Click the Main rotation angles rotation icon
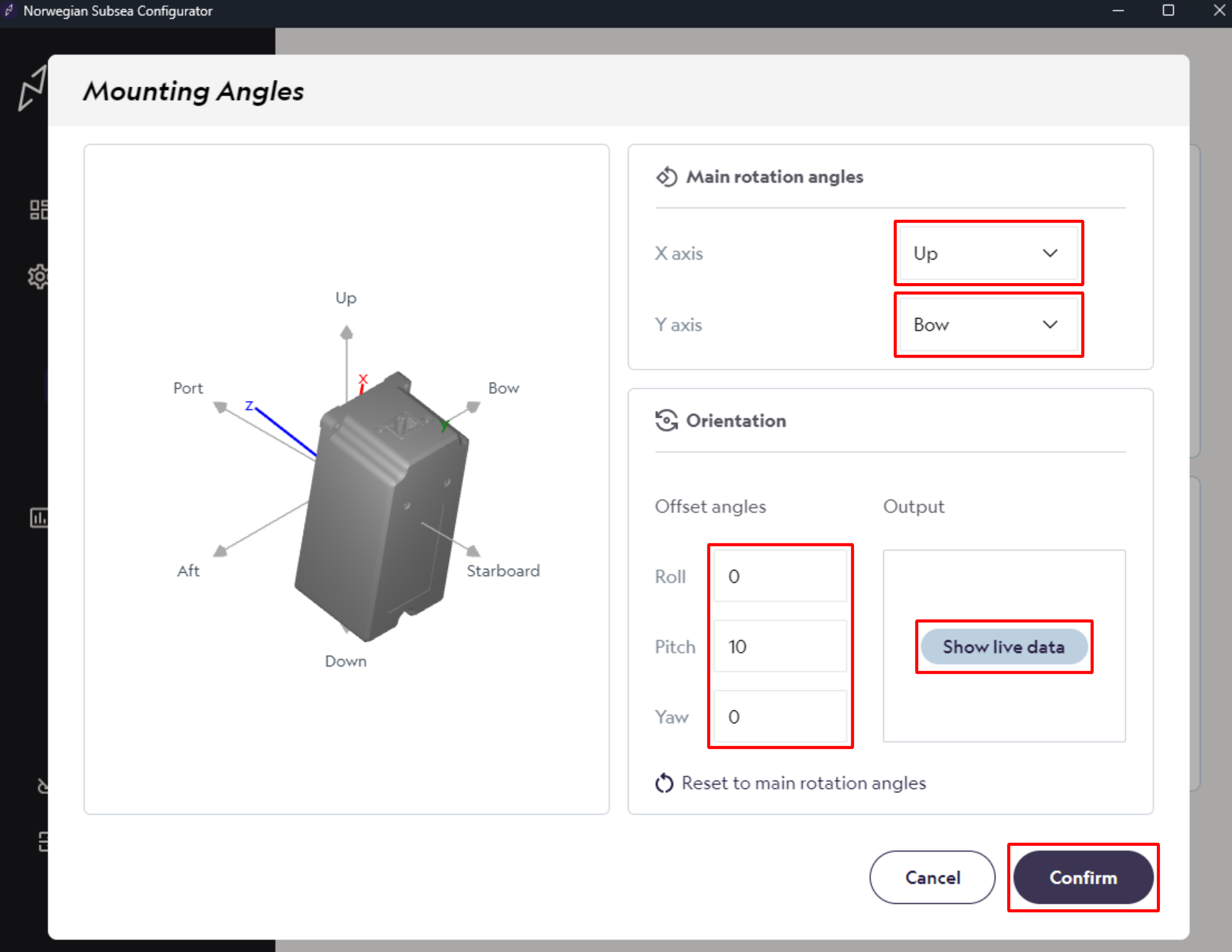1232x952 pixels. click(x=667, y=176)
